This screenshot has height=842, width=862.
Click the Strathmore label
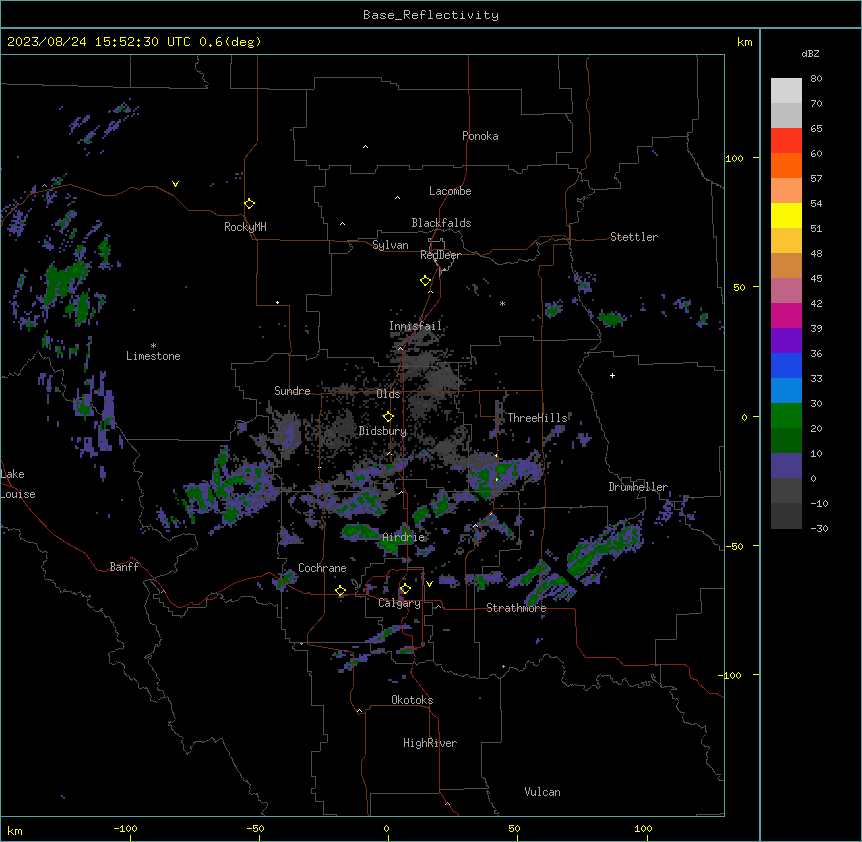(x=516, y=608)
